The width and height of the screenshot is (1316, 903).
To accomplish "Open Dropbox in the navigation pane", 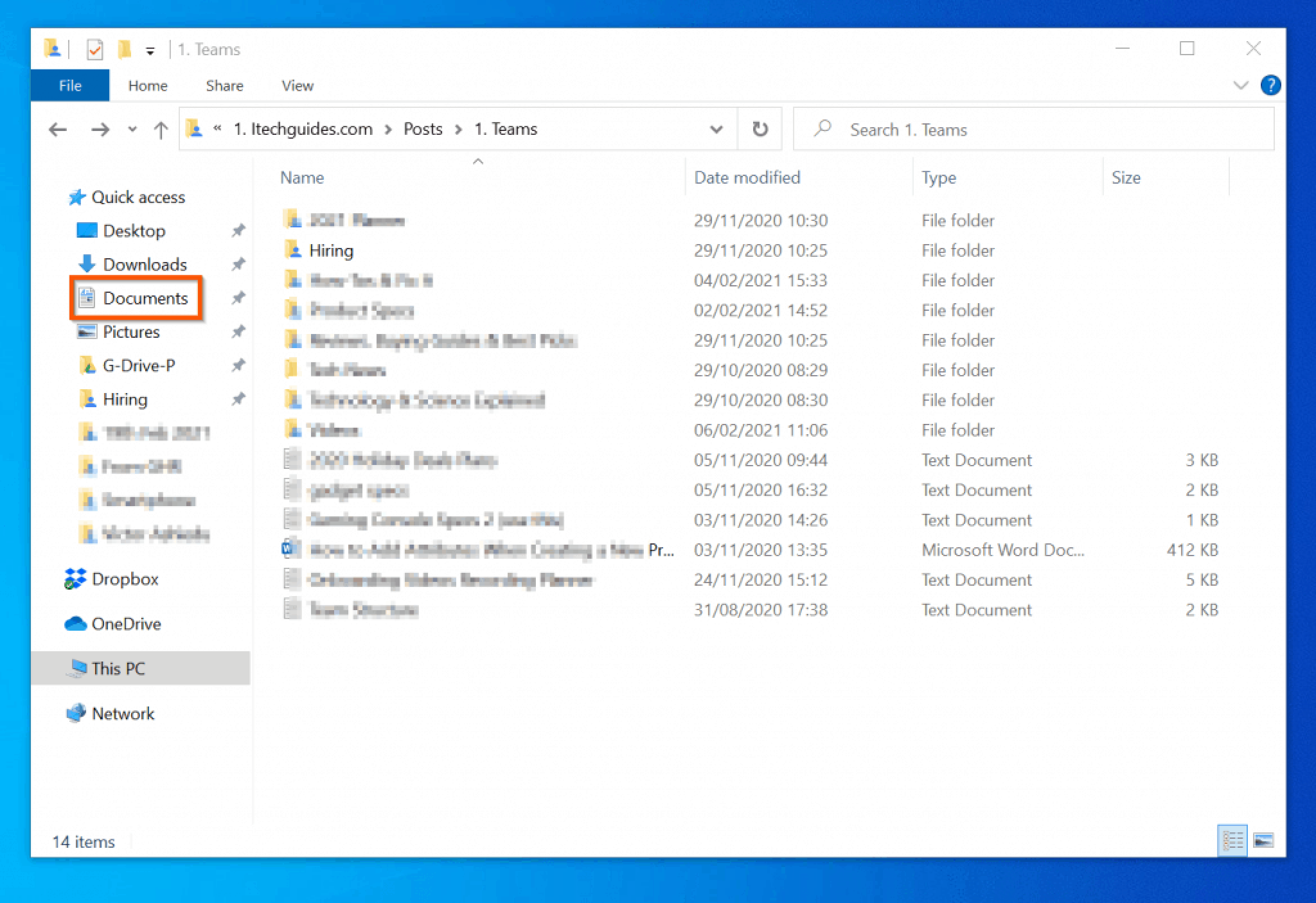I will [125, 579].
